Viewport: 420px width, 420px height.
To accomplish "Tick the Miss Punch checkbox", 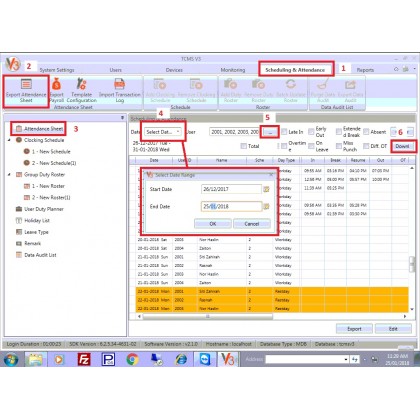I will (x=339, y=146).
